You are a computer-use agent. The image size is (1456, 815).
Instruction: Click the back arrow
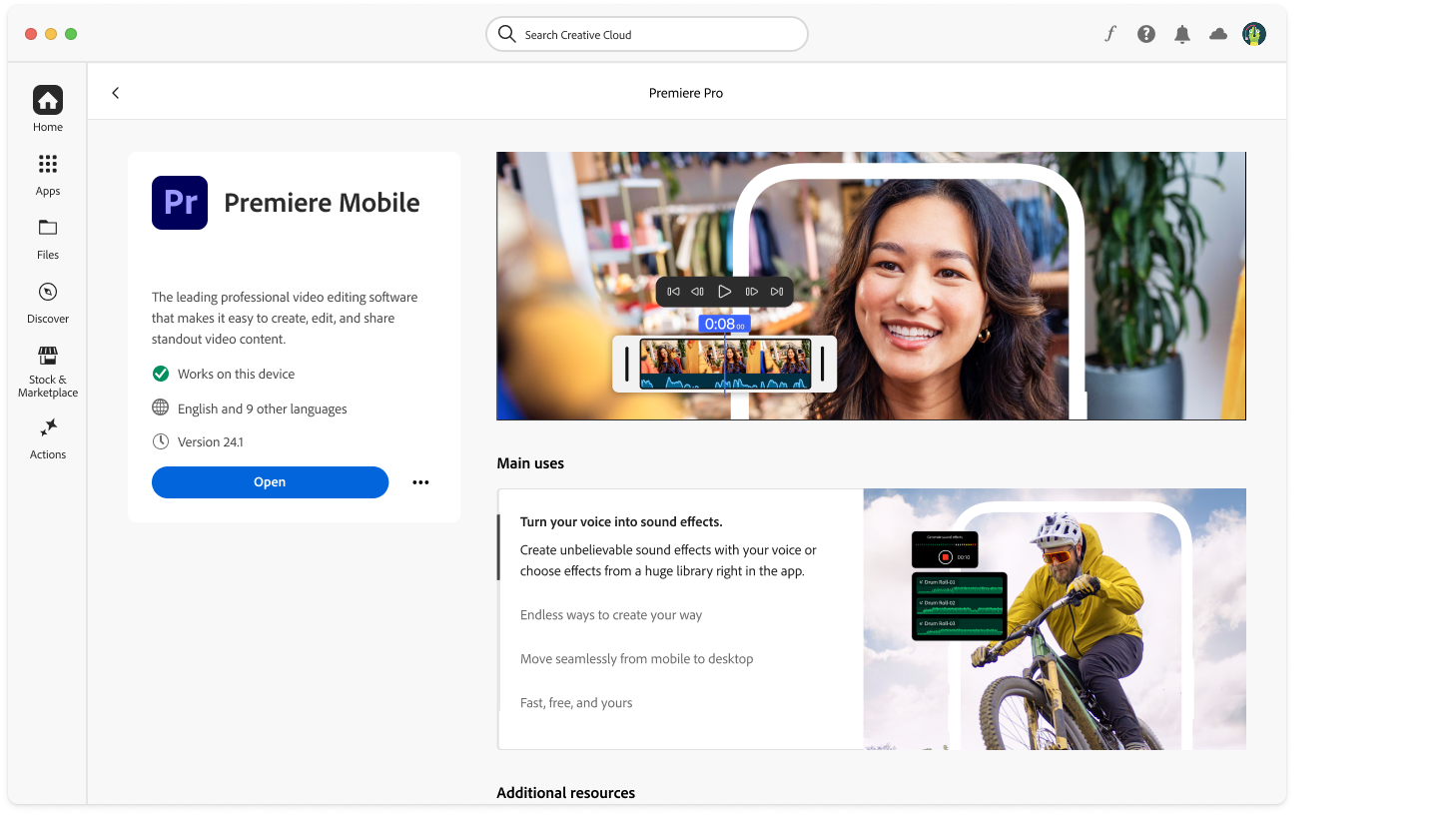116,93
